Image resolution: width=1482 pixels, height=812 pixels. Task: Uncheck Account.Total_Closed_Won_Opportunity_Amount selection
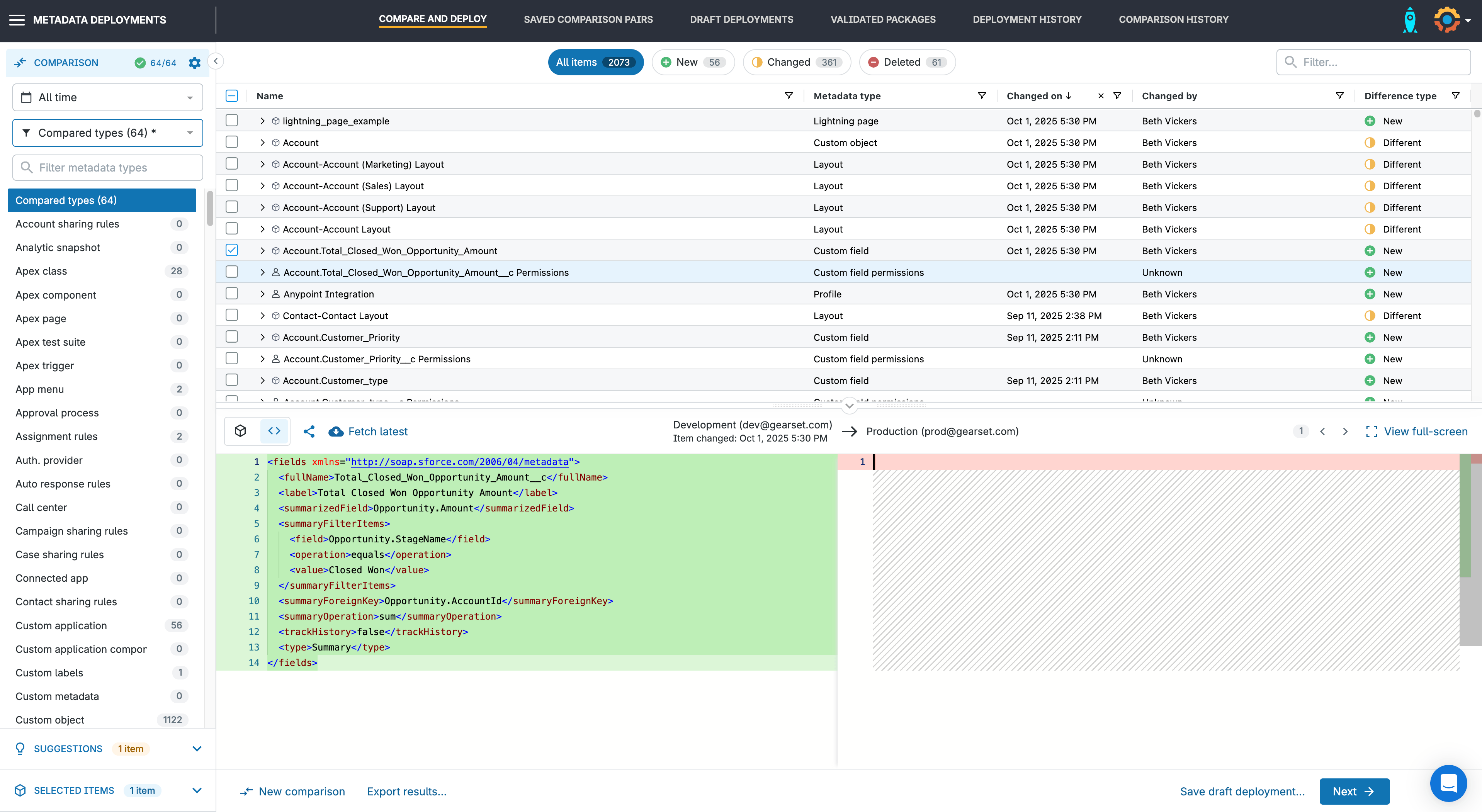point(232,250)
